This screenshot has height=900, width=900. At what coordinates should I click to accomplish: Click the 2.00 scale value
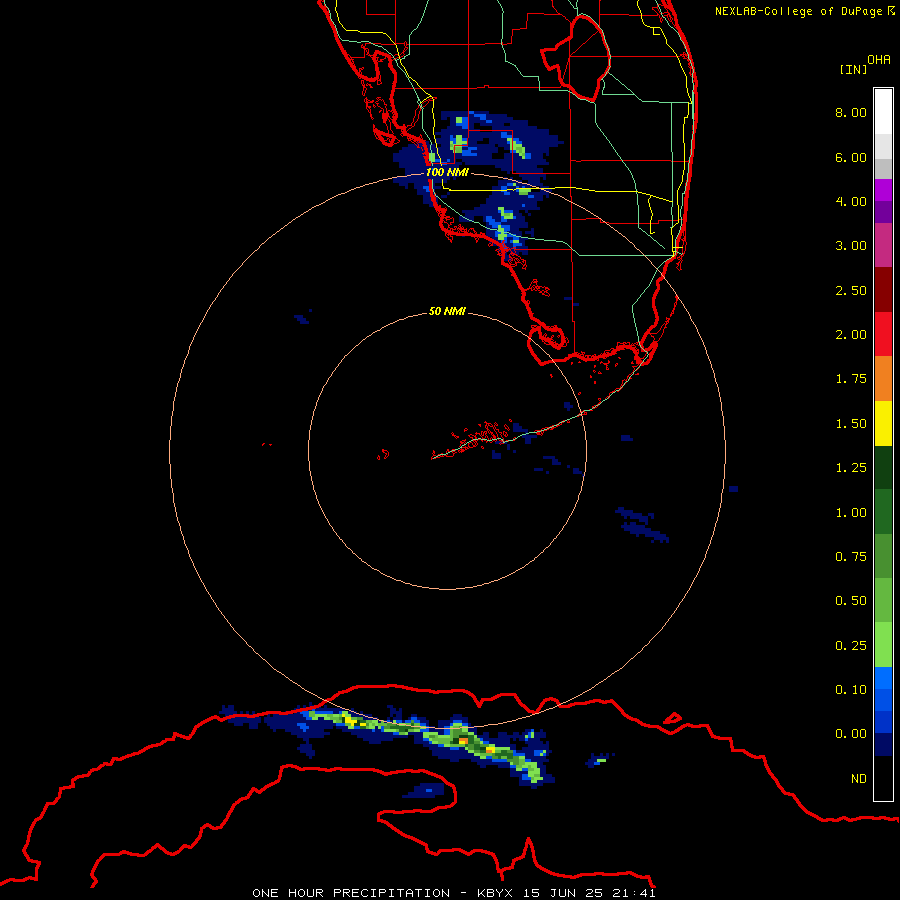coord(851,335)
